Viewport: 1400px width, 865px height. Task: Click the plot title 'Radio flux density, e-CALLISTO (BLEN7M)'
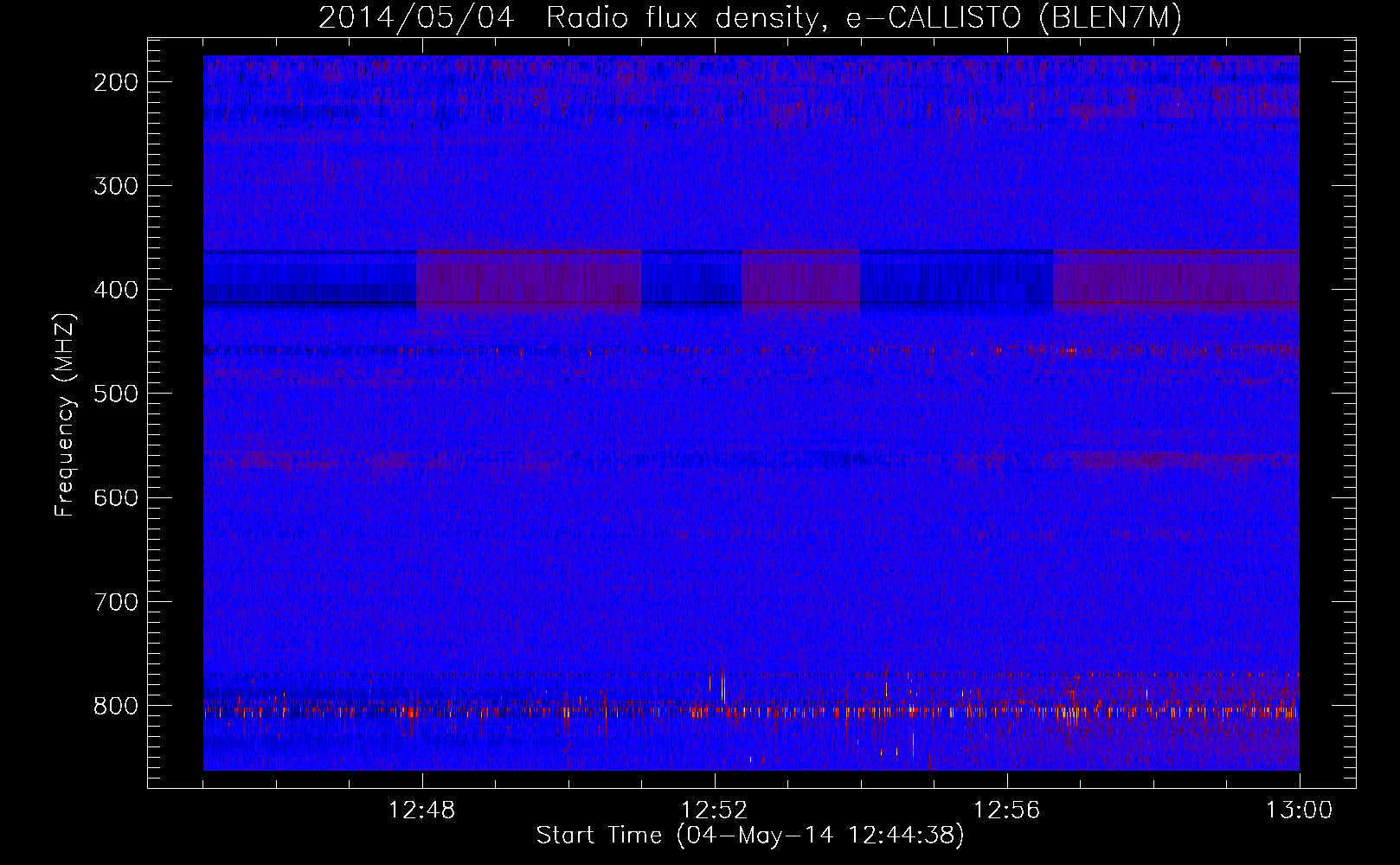[864, 18]
